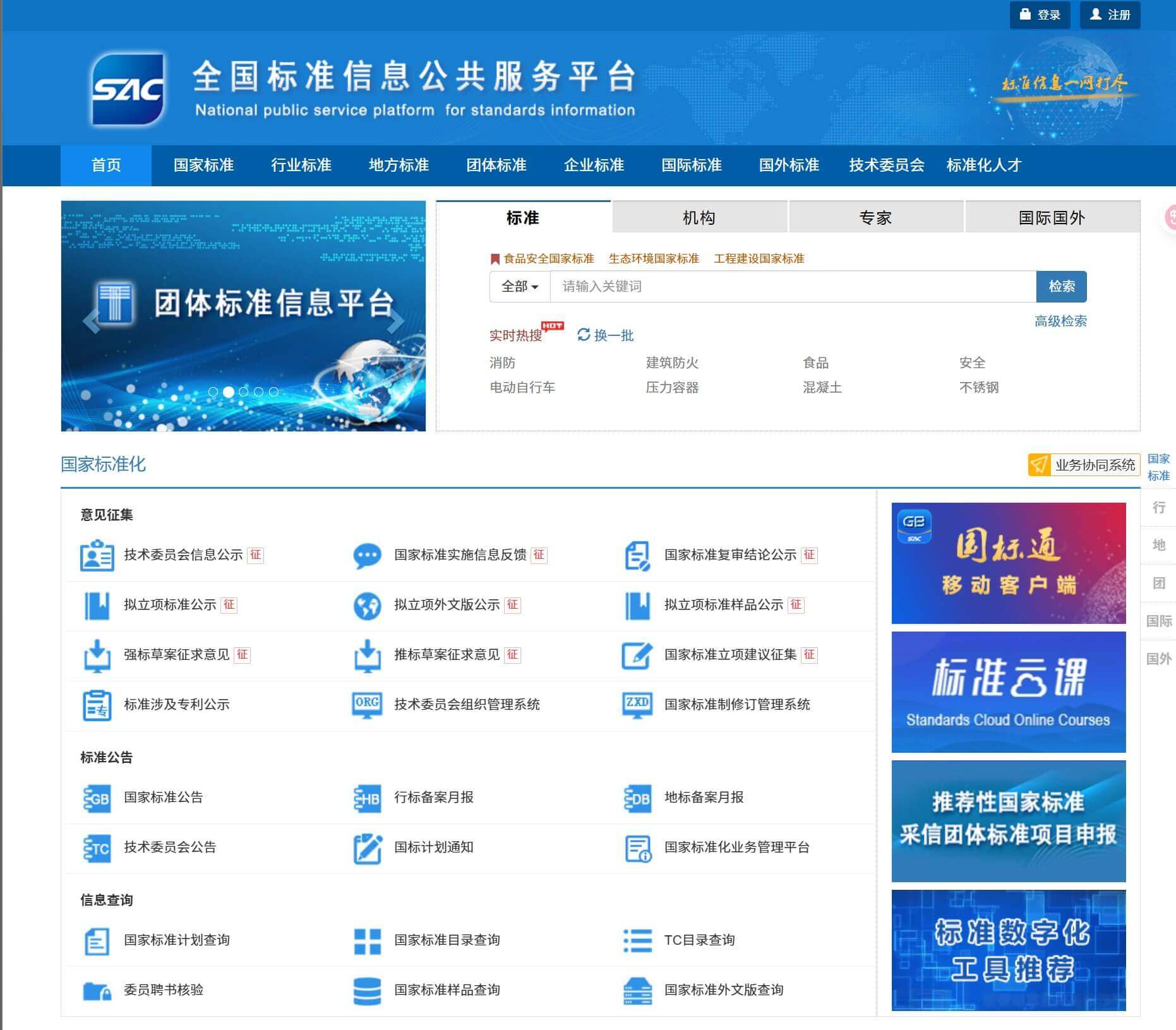Expand the 全部 search category dropdown
The width and height of the screenshot is (1176, 1030).
519,287
